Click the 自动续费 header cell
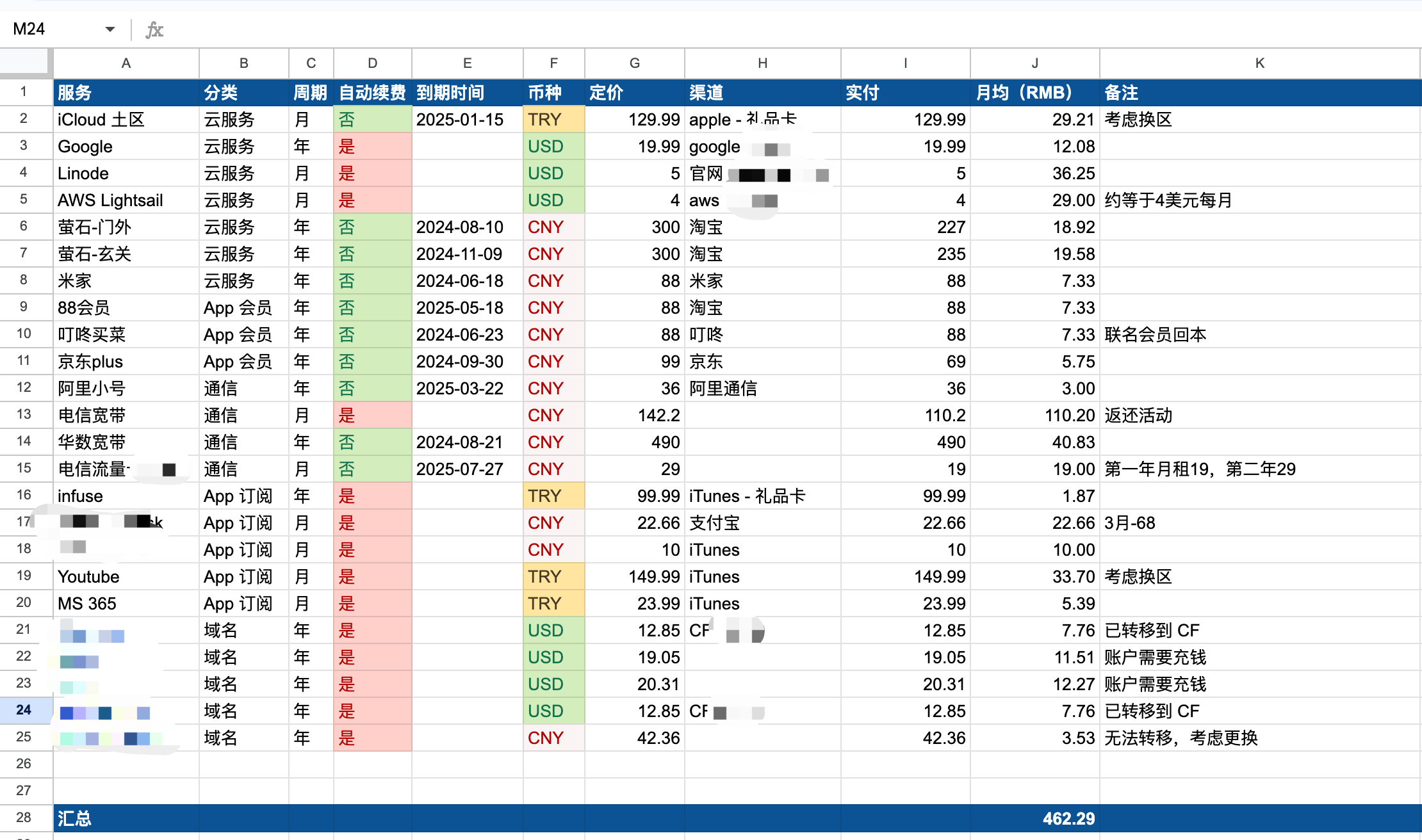This screenshot has height=840, width=1422. (x=373, y=93)
